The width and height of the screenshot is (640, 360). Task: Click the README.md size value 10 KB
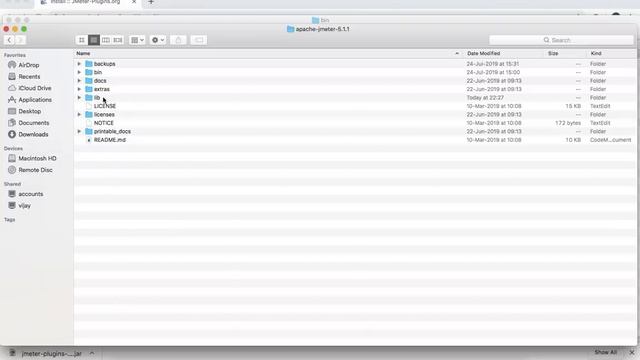pos(573,140)
